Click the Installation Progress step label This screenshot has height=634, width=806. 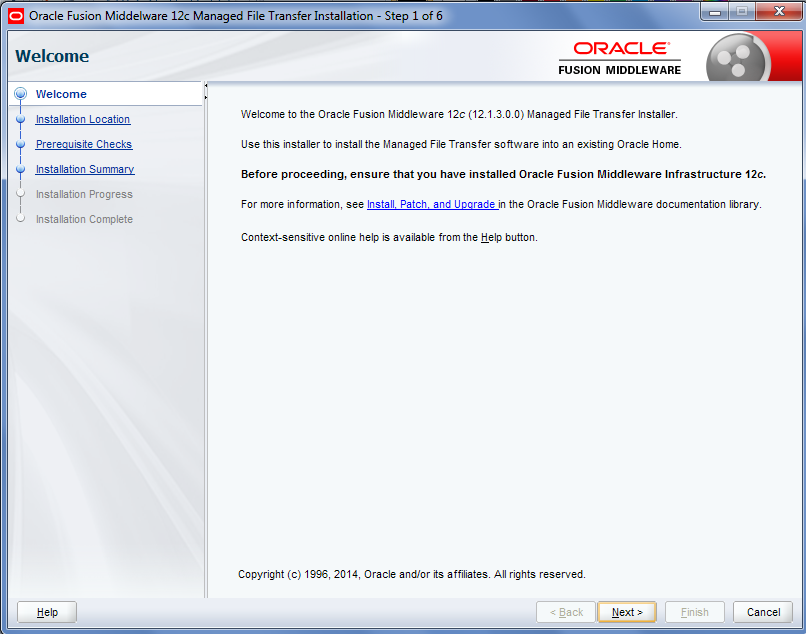(x=84, y=194)
